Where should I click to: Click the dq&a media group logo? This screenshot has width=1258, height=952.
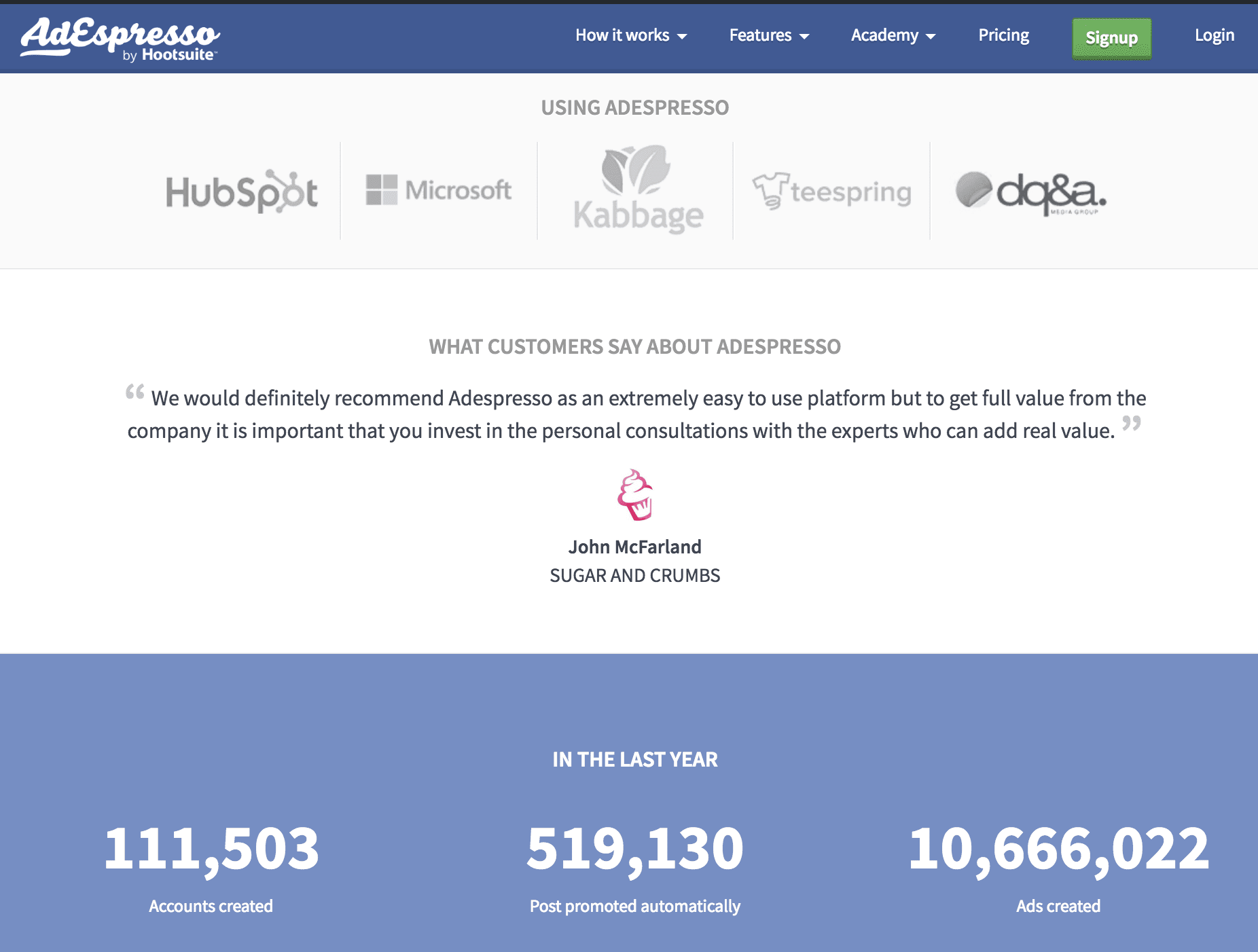[1031, 193]
